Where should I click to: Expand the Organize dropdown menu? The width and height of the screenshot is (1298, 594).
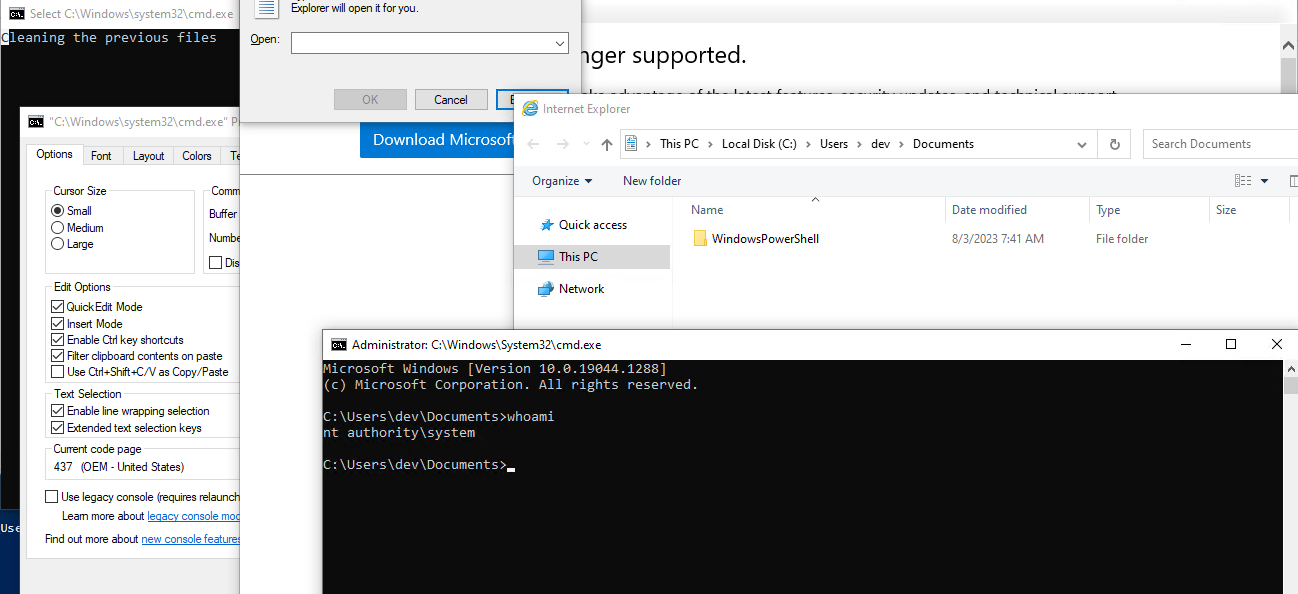pyautogui.click(x=562, y=181)
